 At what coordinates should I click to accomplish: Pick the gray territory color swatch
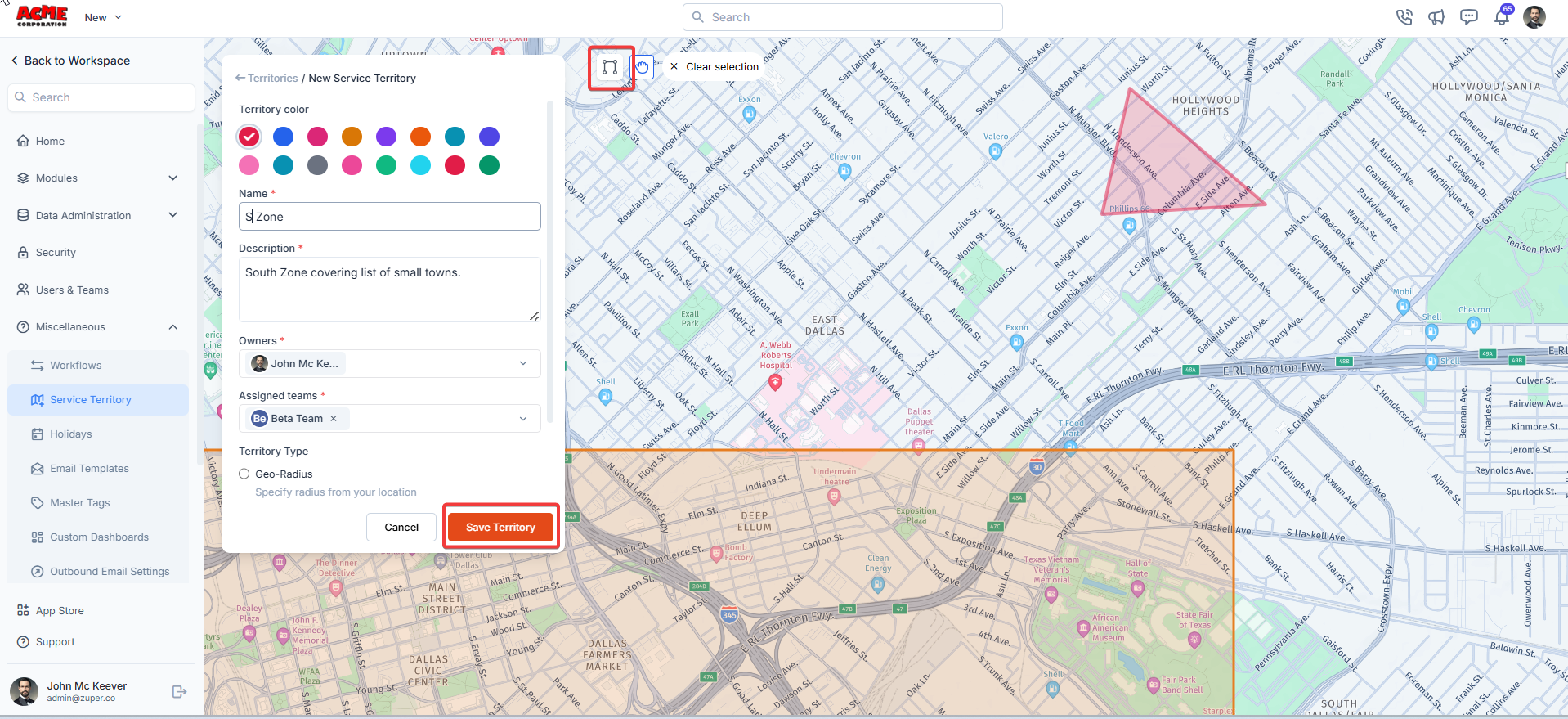[x=318, y=165]
